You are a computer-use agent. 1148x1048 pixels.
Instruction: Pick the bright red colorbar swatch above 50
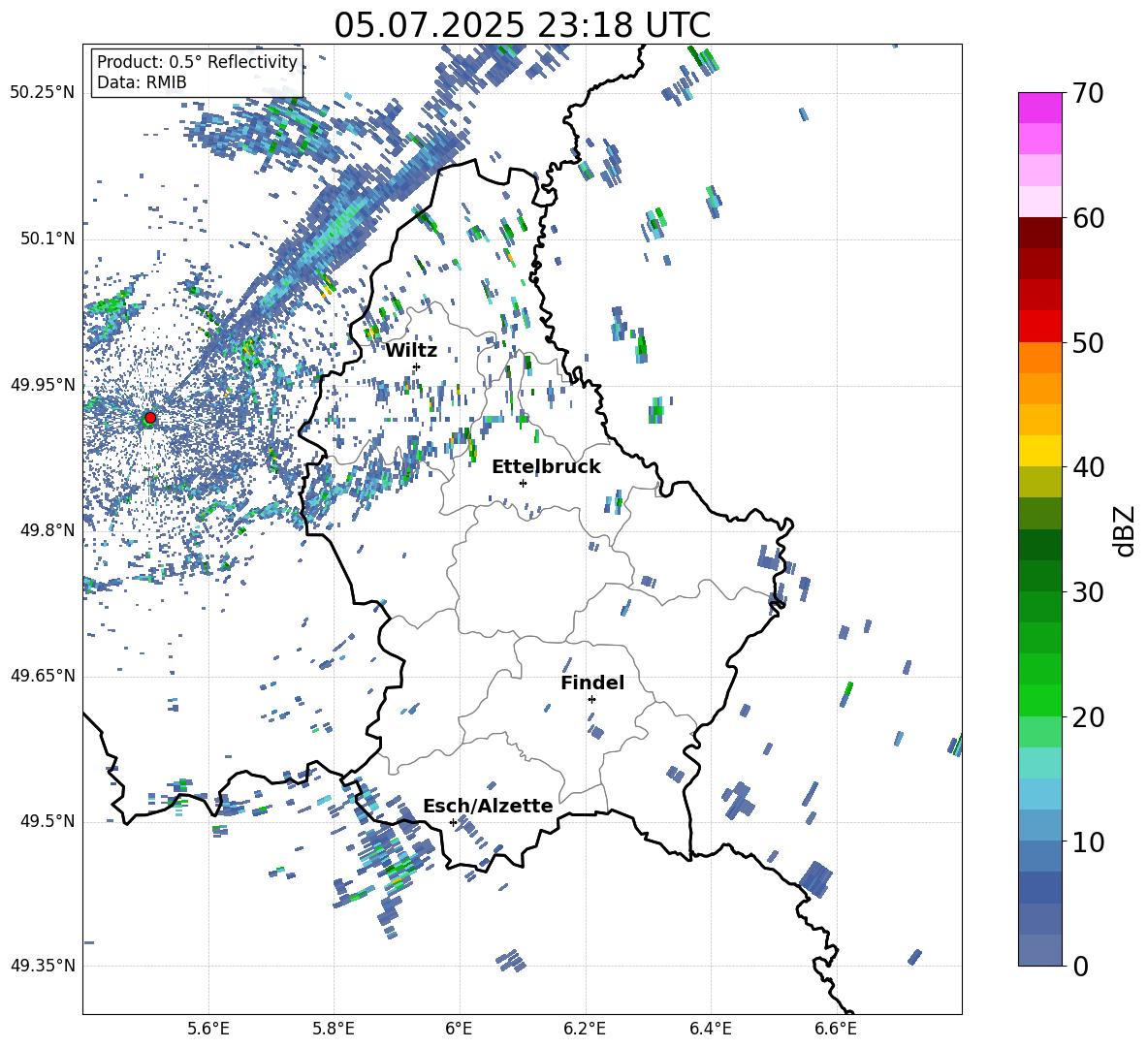pyautogui.click(x=1039, y=327)
